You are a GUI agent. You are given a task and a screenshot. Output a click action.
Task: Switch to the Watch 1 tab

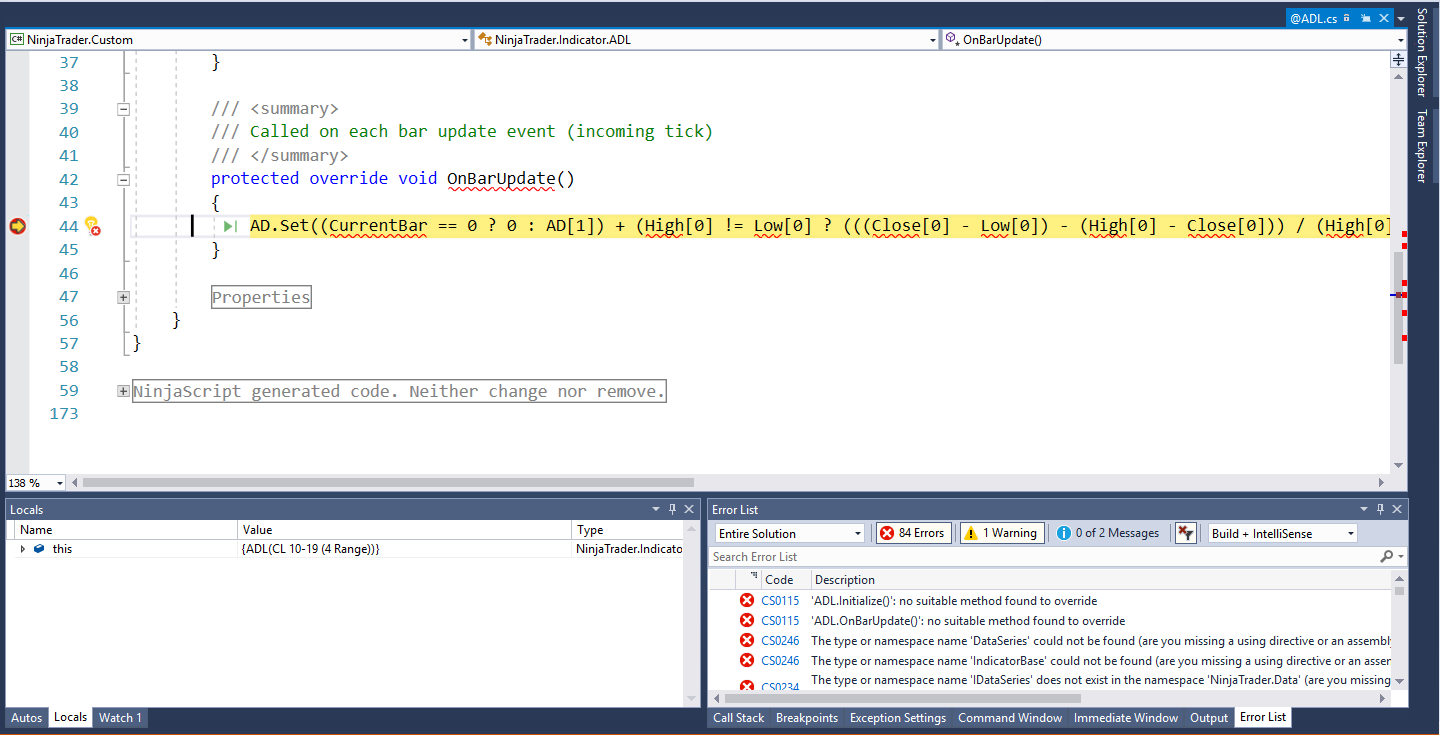(x=119, y=717)
